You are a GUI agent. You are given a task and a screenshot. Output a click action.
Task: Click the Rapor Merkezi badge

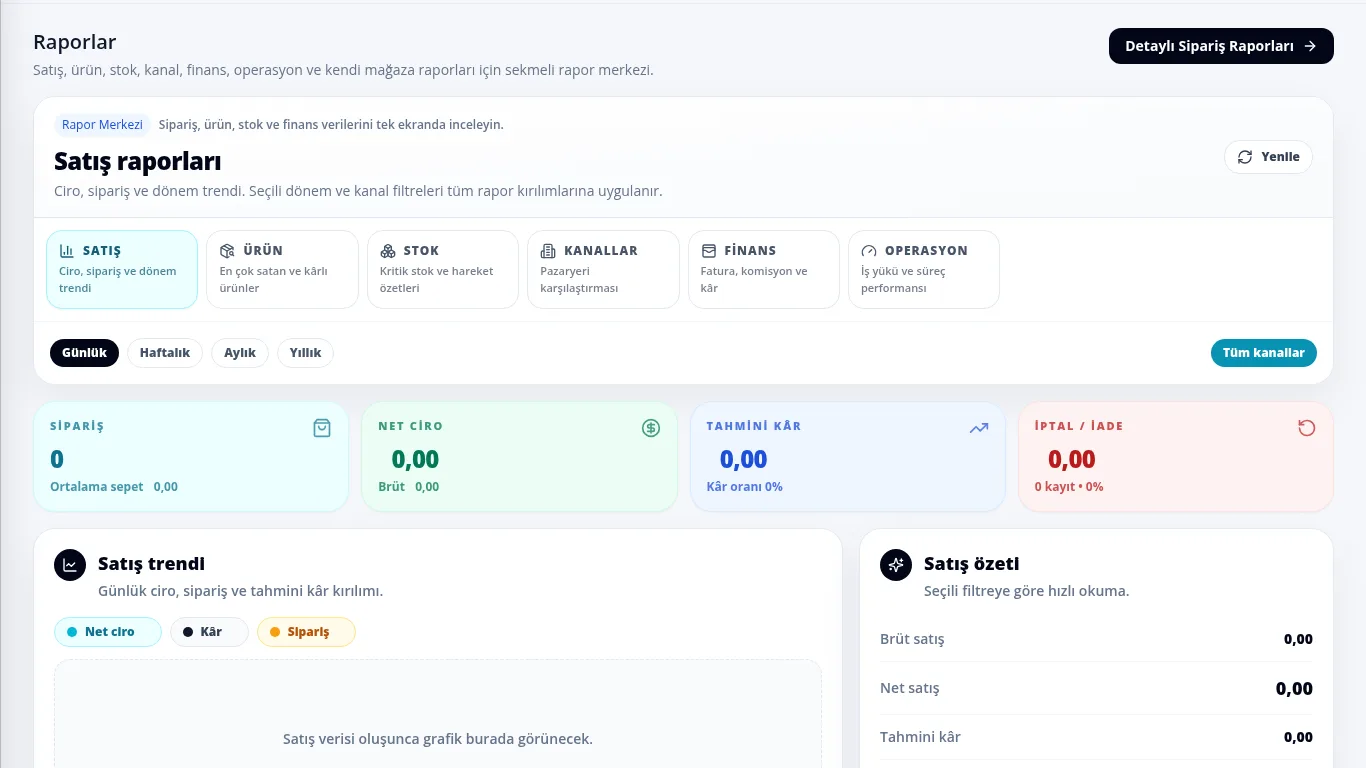point(102,125)
